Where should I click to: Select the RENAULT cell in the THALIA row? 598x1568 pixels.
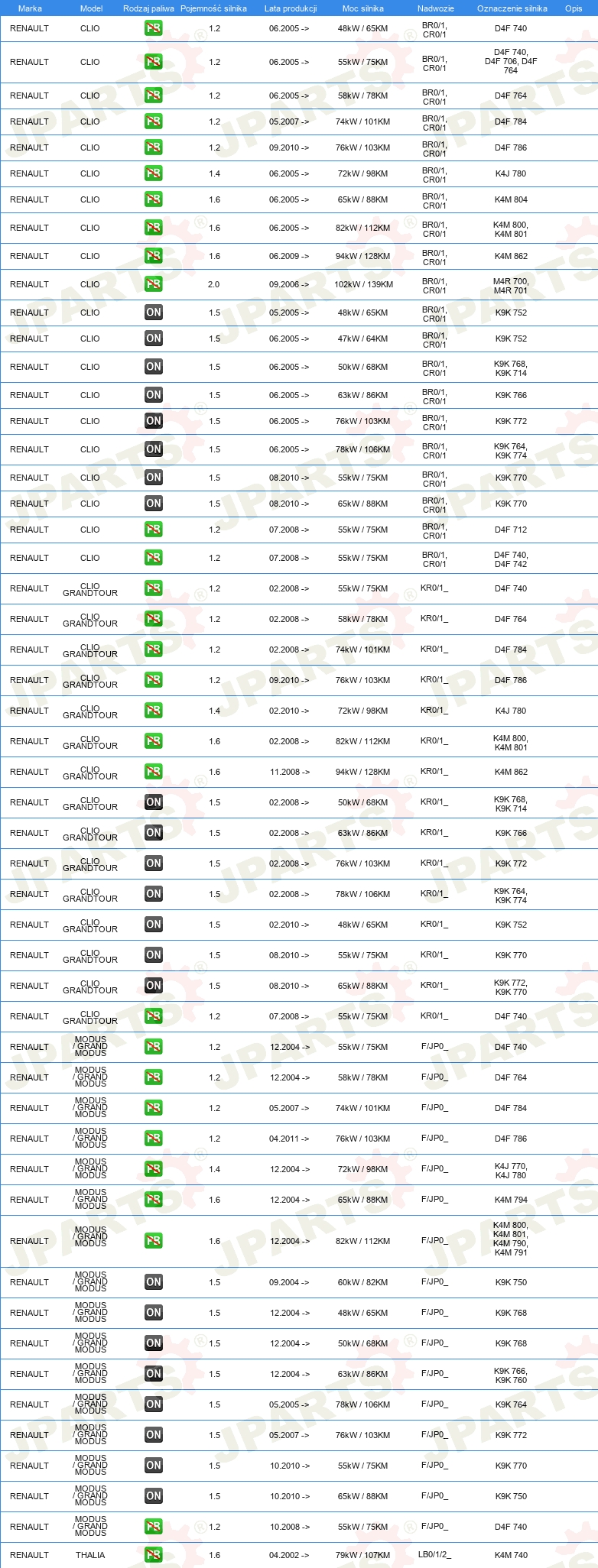(29, 1555)
